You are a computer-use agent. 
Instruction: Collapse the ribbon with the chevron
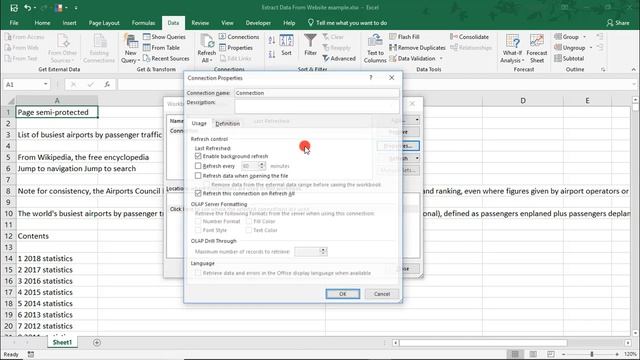coord(633,70)
